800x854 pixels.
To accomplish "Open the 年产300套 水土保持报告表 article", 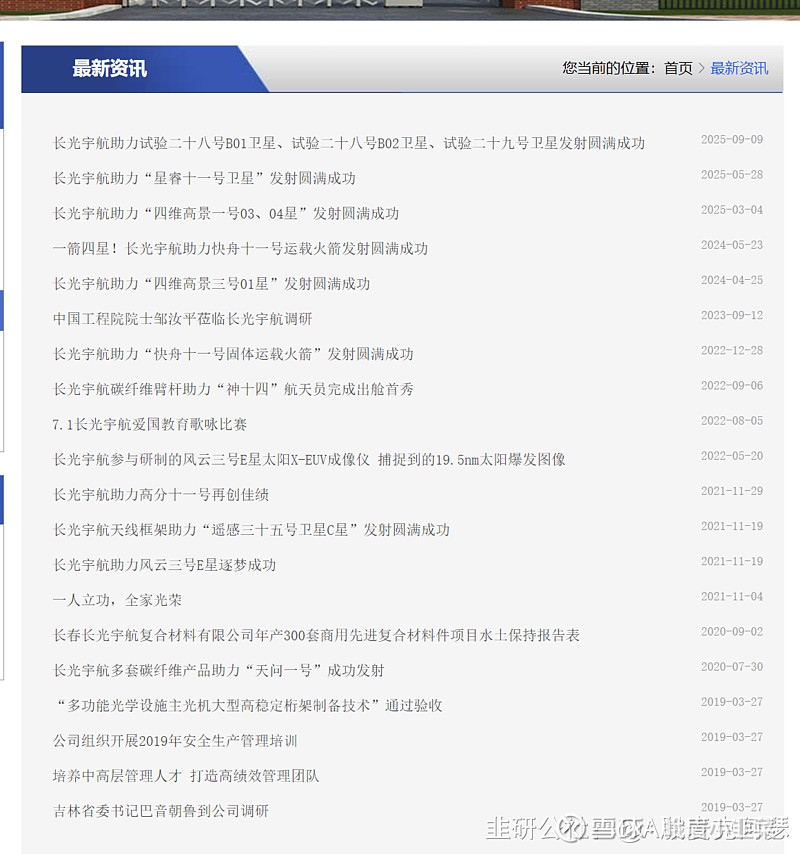I will 316,635.
